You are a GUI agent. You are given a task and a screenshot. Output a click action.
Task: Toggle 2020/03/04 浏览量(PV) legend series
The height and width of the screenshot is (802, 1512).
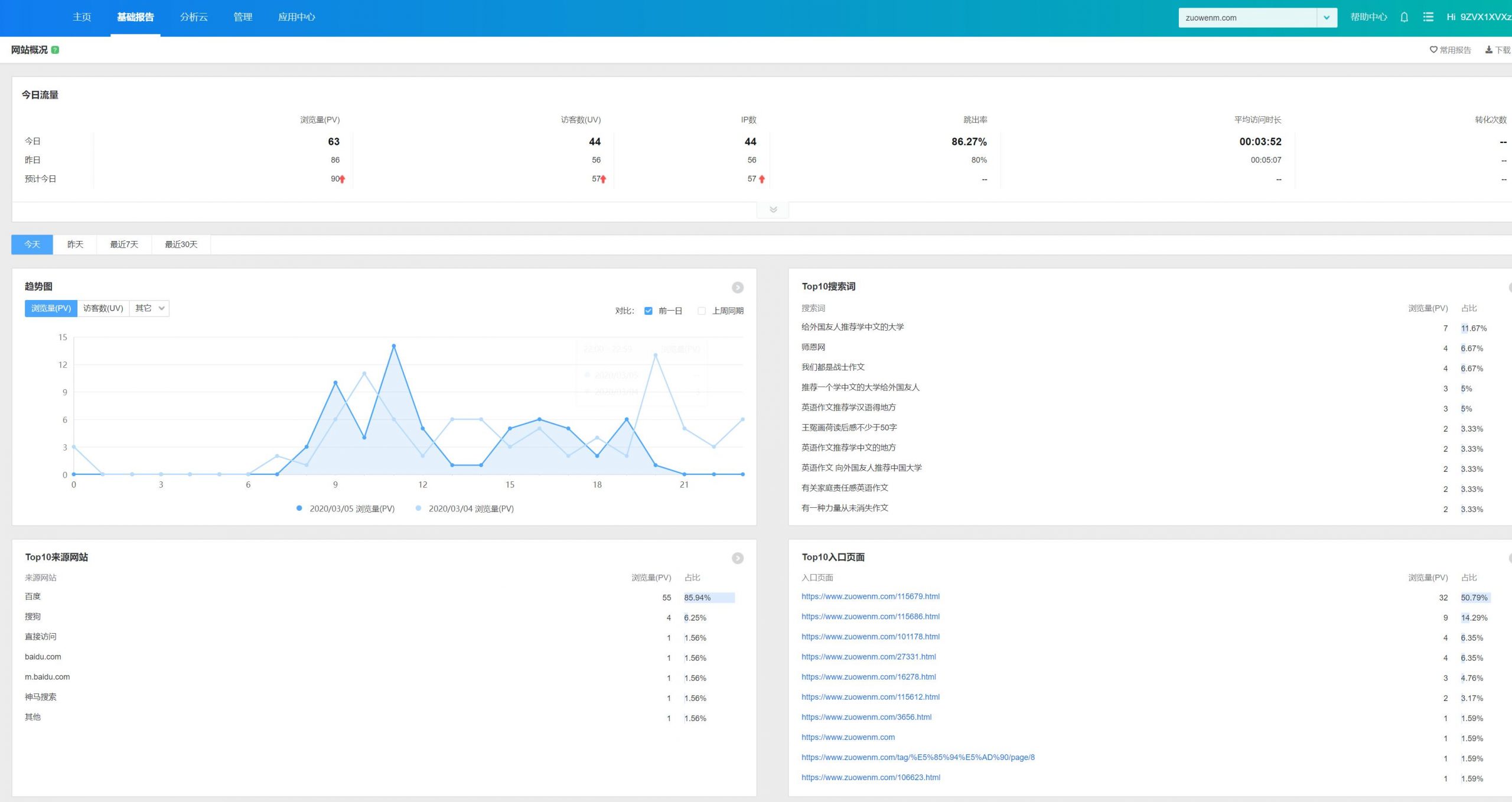465,508
